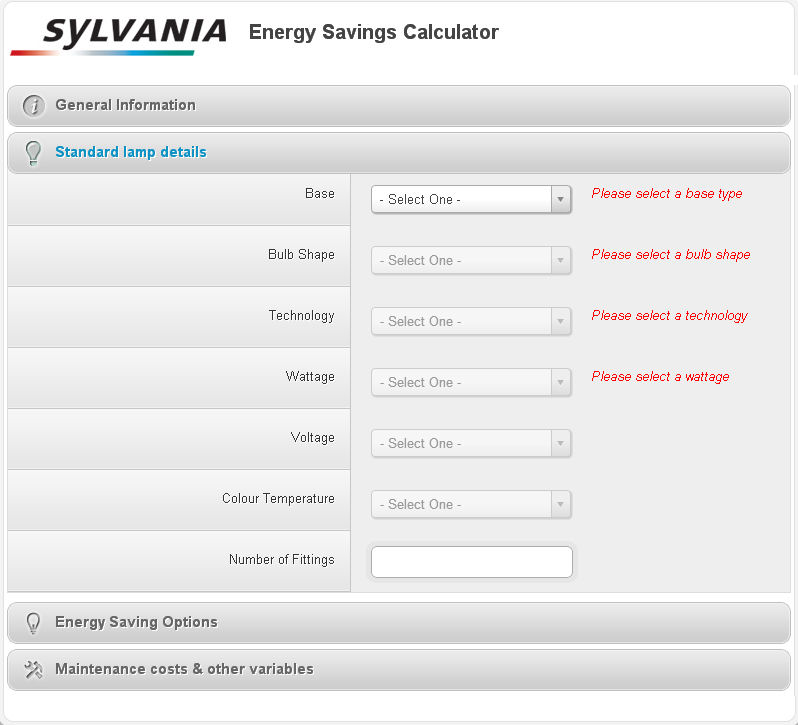This screenshot has height=725, width=798.
Task: Click the Wattage dropdown arrow button
Action: click(x=561, y=382)
